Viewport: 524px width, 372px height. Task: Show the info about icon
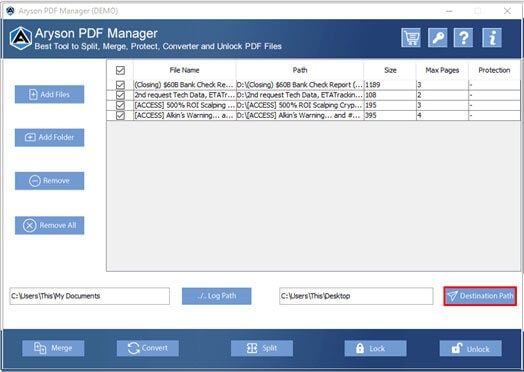492,37
